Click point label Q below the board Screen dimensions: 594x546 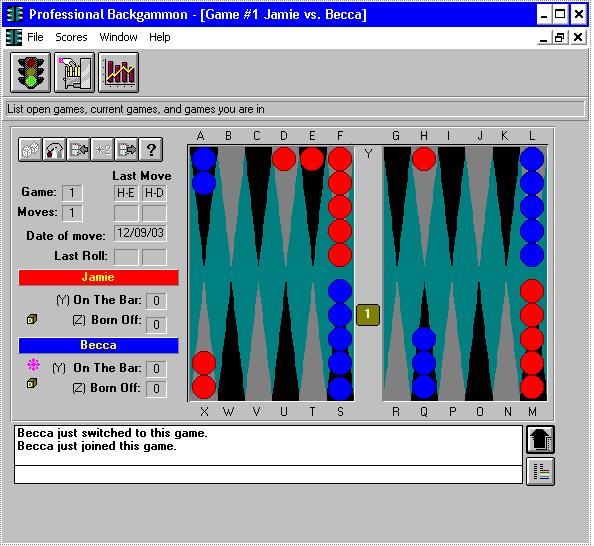pos(424,412)
